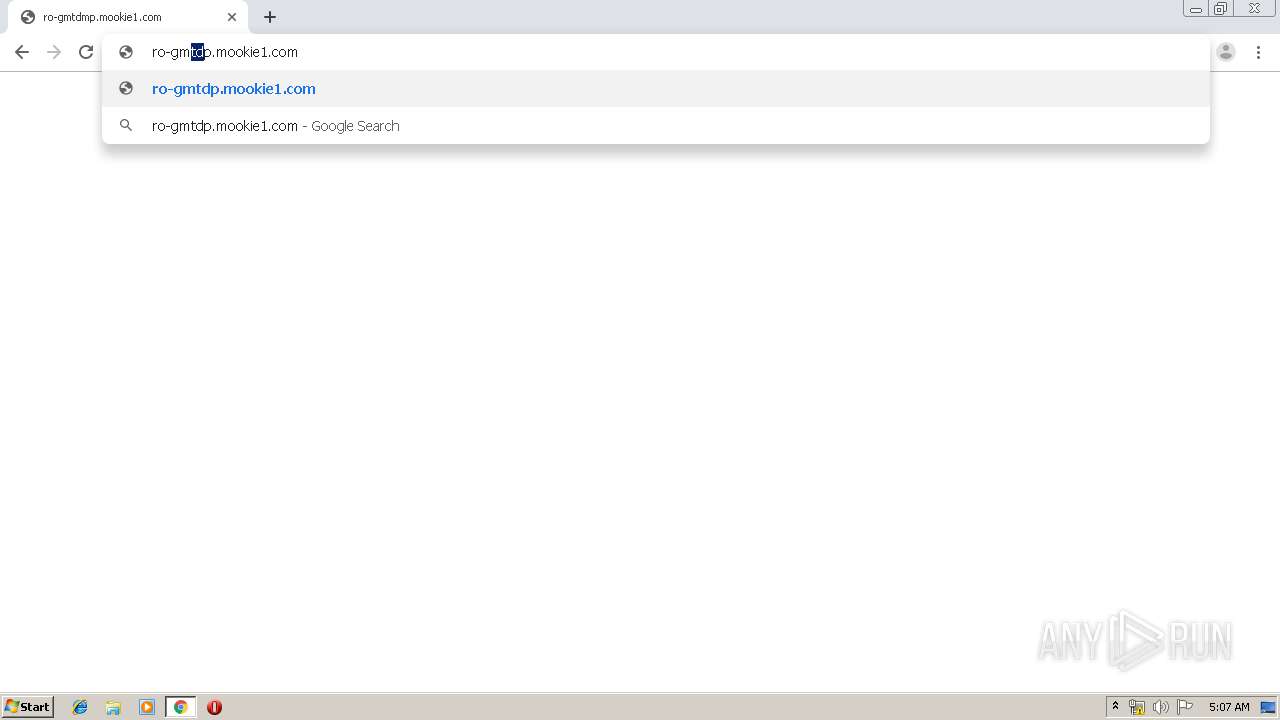
Task: Restore down the Chrome window
Action: click(x=1221, y=9)
